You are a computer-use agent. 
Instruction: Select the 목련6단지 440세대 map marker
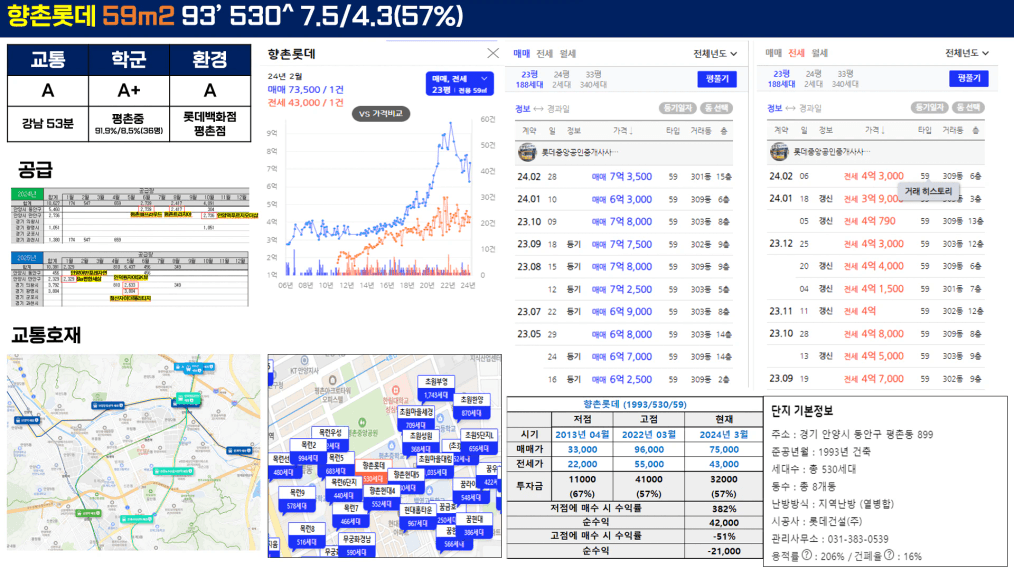[343, 489]
